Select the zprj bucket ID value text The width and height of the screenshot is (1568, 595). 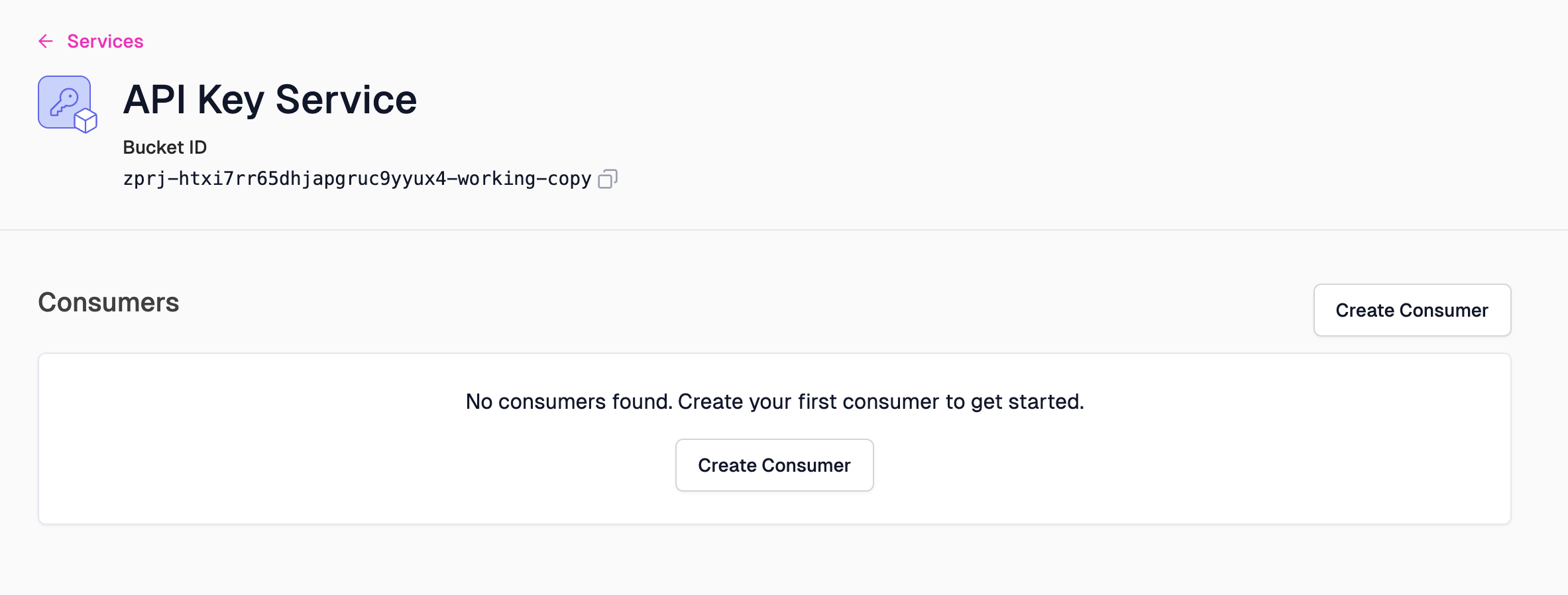pyautogui.click(x=357, y=179)
